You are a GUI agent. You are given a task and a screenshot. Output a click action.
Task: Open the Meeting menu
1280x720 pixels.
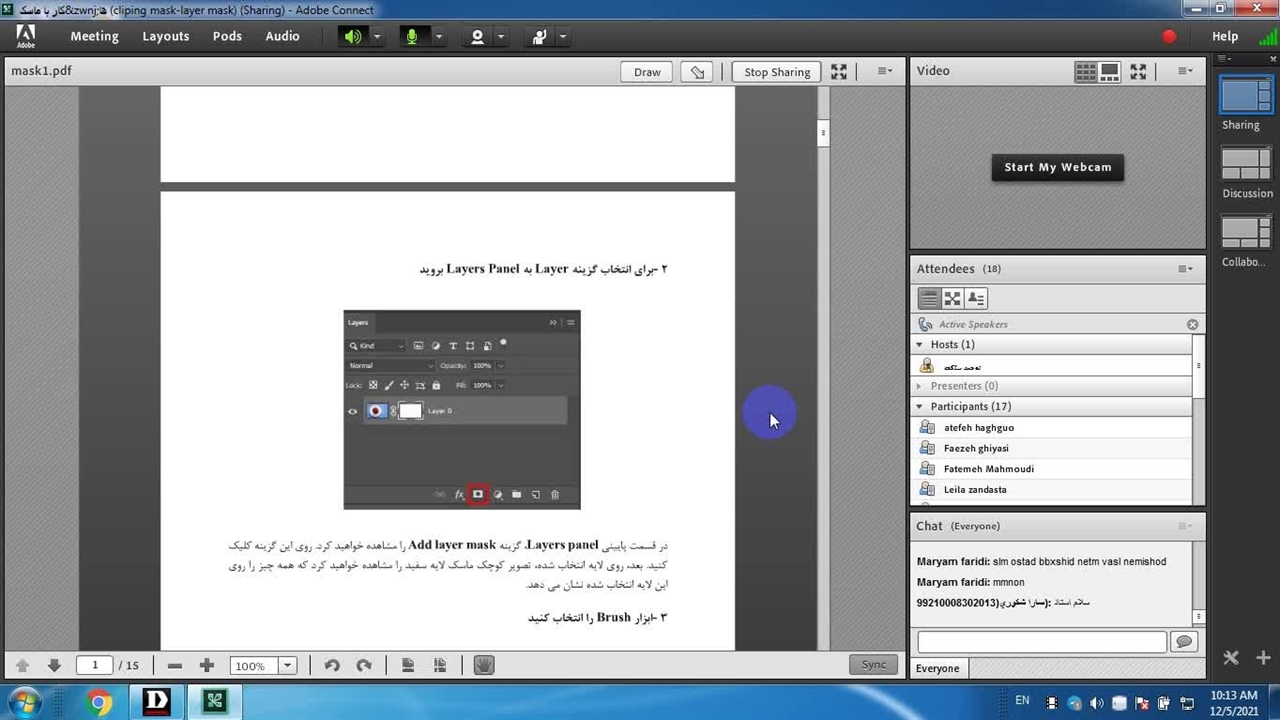[x=94, y=36]
